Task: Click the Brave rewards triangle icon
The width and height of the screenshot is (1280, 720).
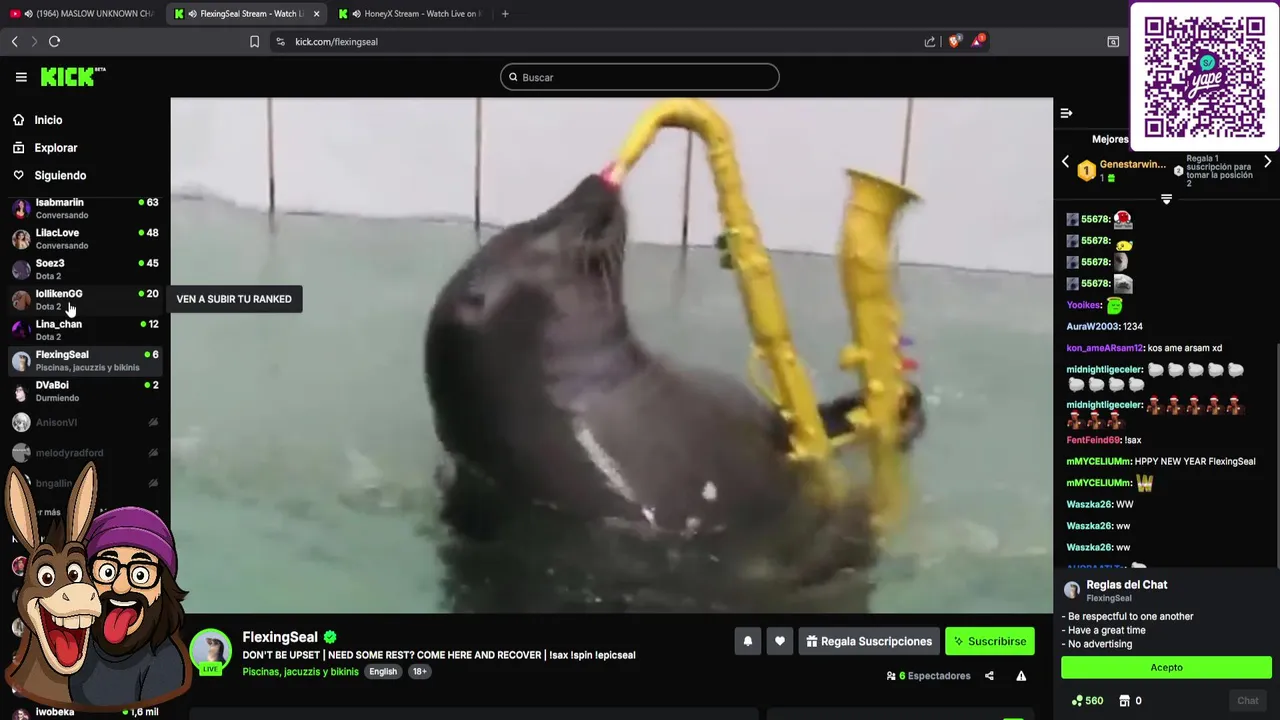Action: pos(978,41)
